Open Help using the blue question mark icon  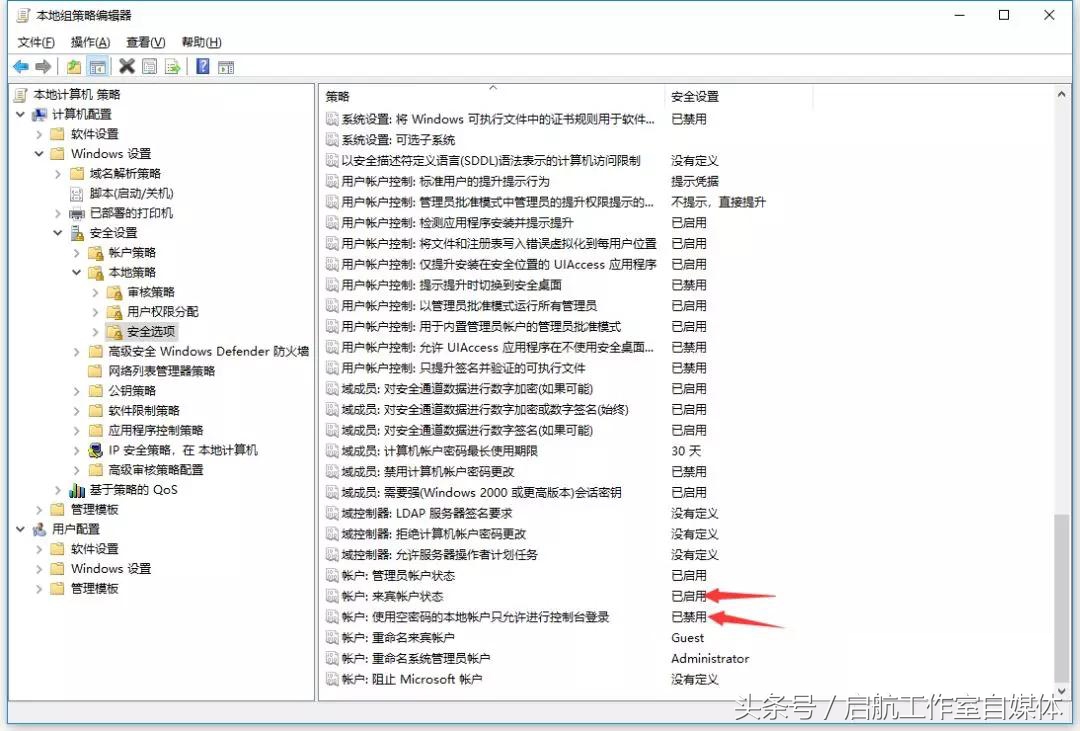(x=203, y=66)
